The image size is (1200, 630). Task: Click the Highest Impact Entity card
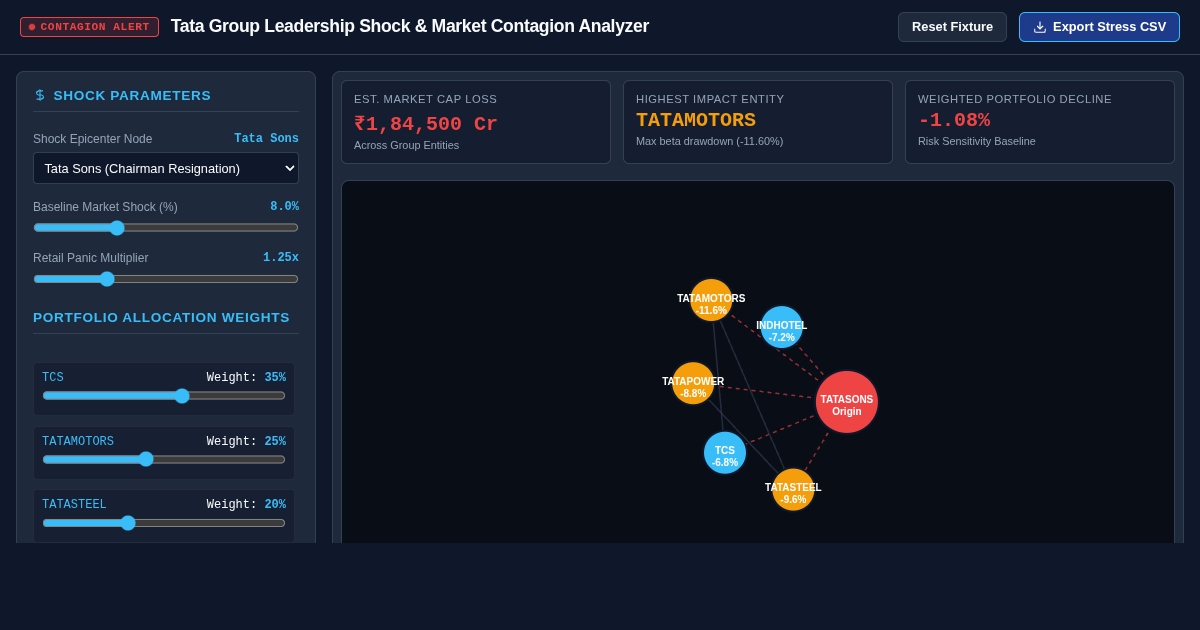758,122
